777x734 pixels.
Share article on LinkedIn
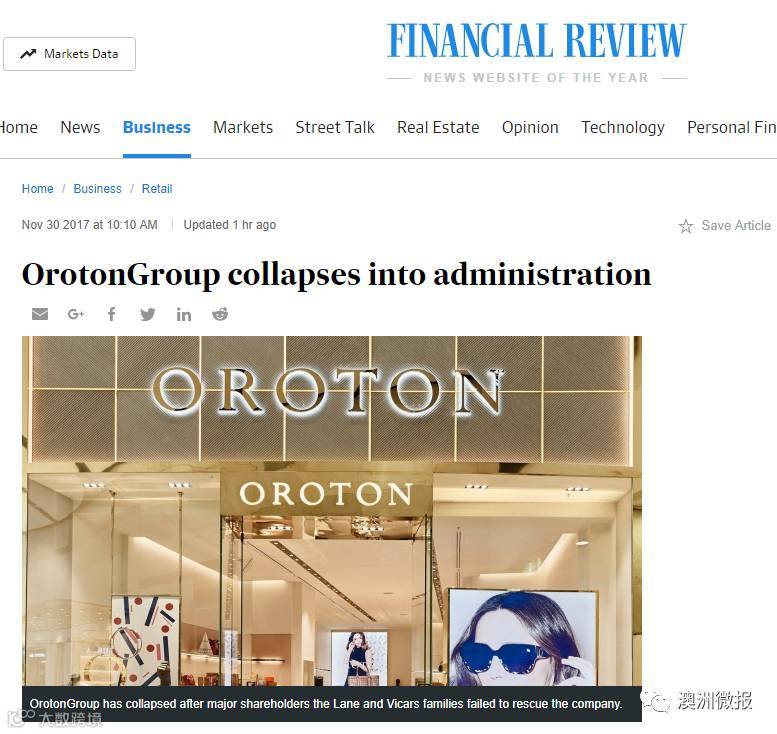click(x=184, y=314)
